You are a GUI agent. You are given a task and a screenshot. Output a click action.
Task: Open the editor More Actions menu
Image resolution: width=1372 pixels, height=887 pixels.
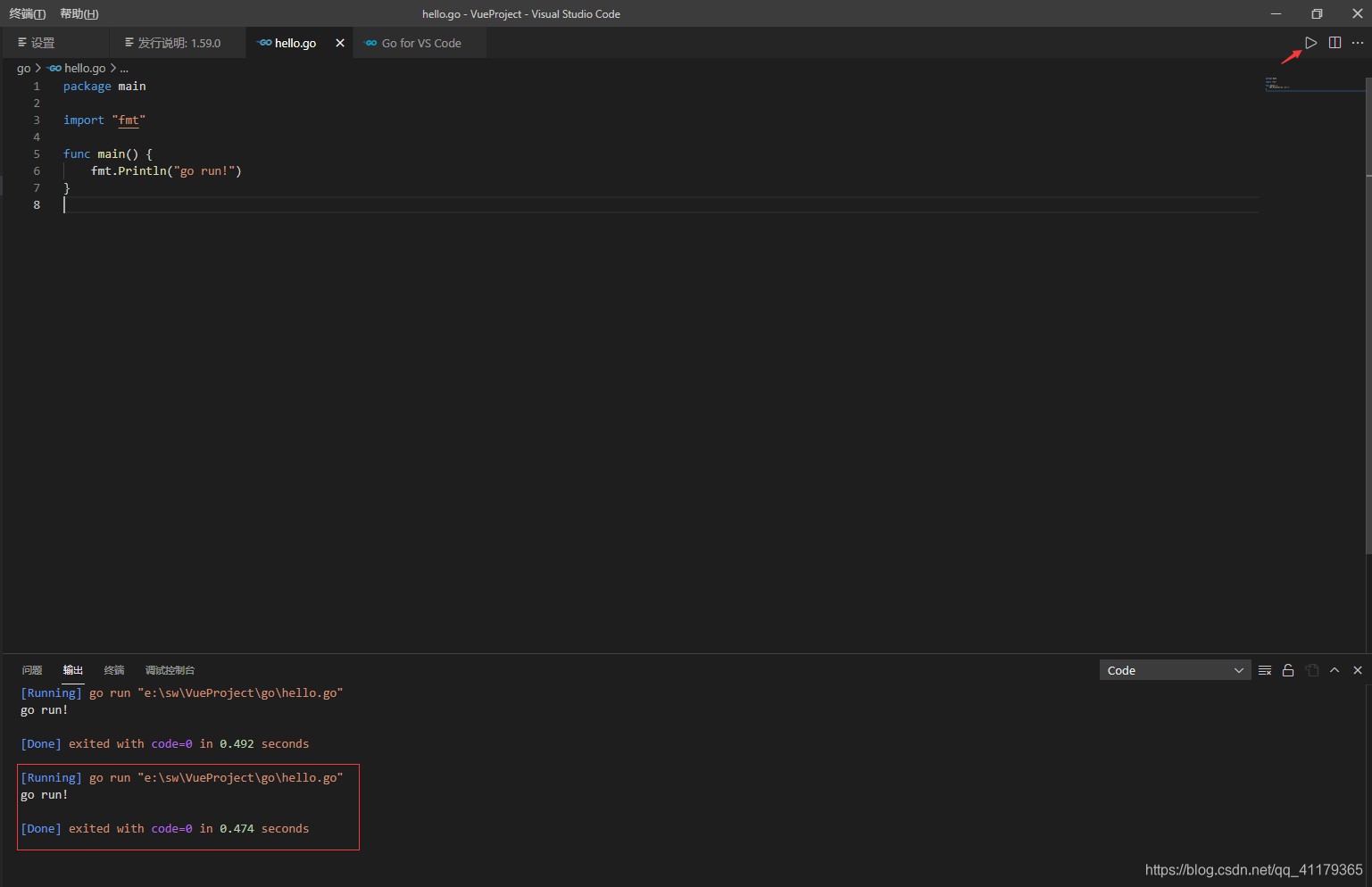[x=1358, y=43]
